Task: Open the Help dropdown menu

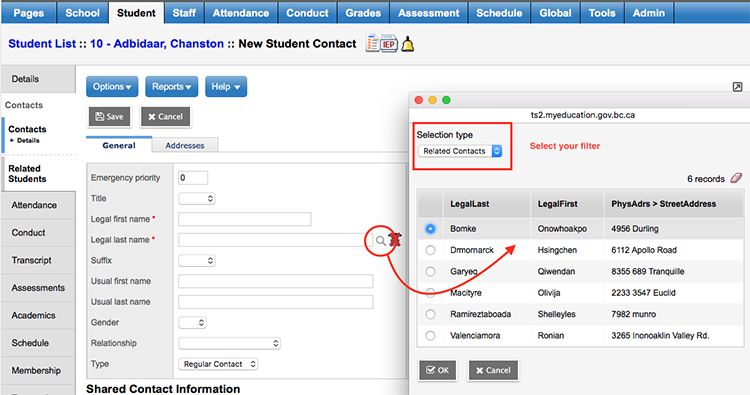Action: [x=226, y=87]
